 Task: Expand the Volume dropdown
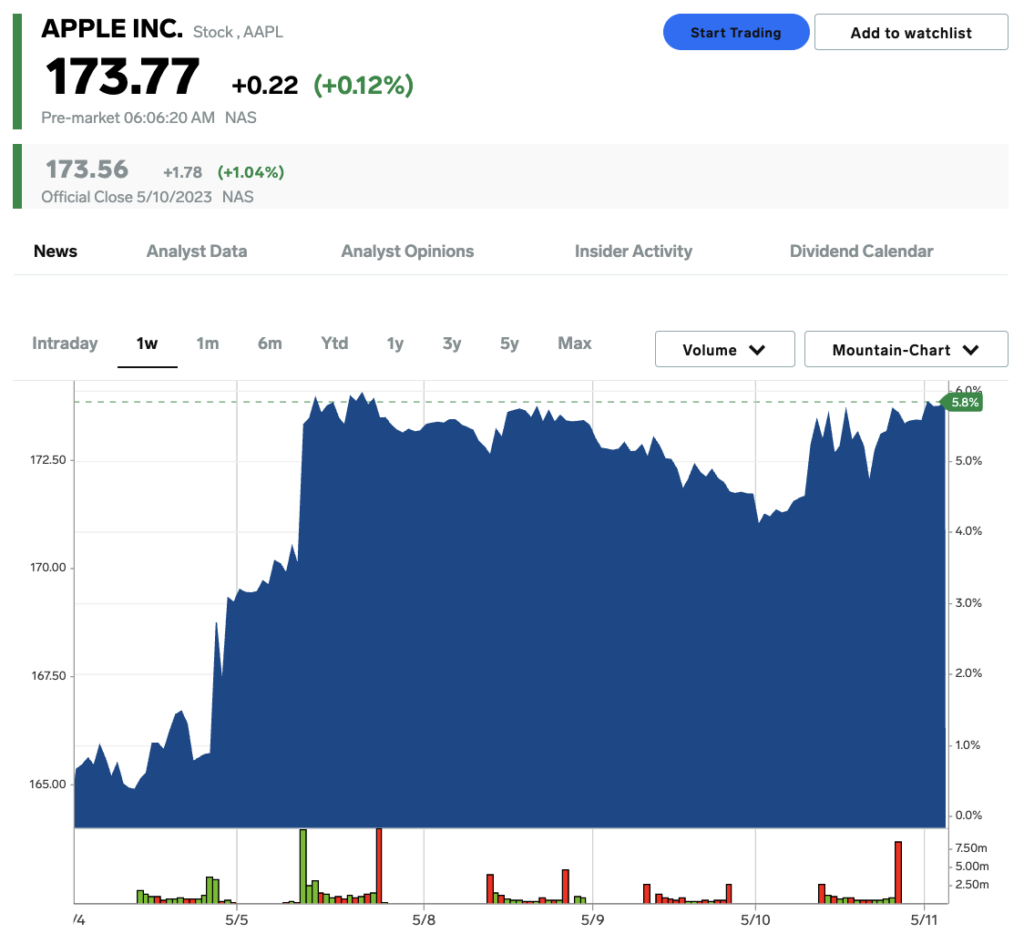click(725, 349)
